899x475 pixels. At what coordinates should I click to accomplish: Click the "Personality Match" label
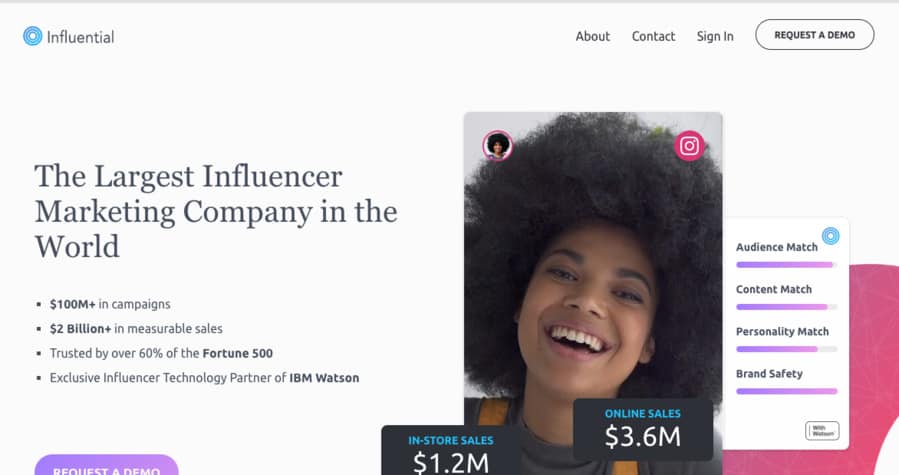(x=782, y=332)
